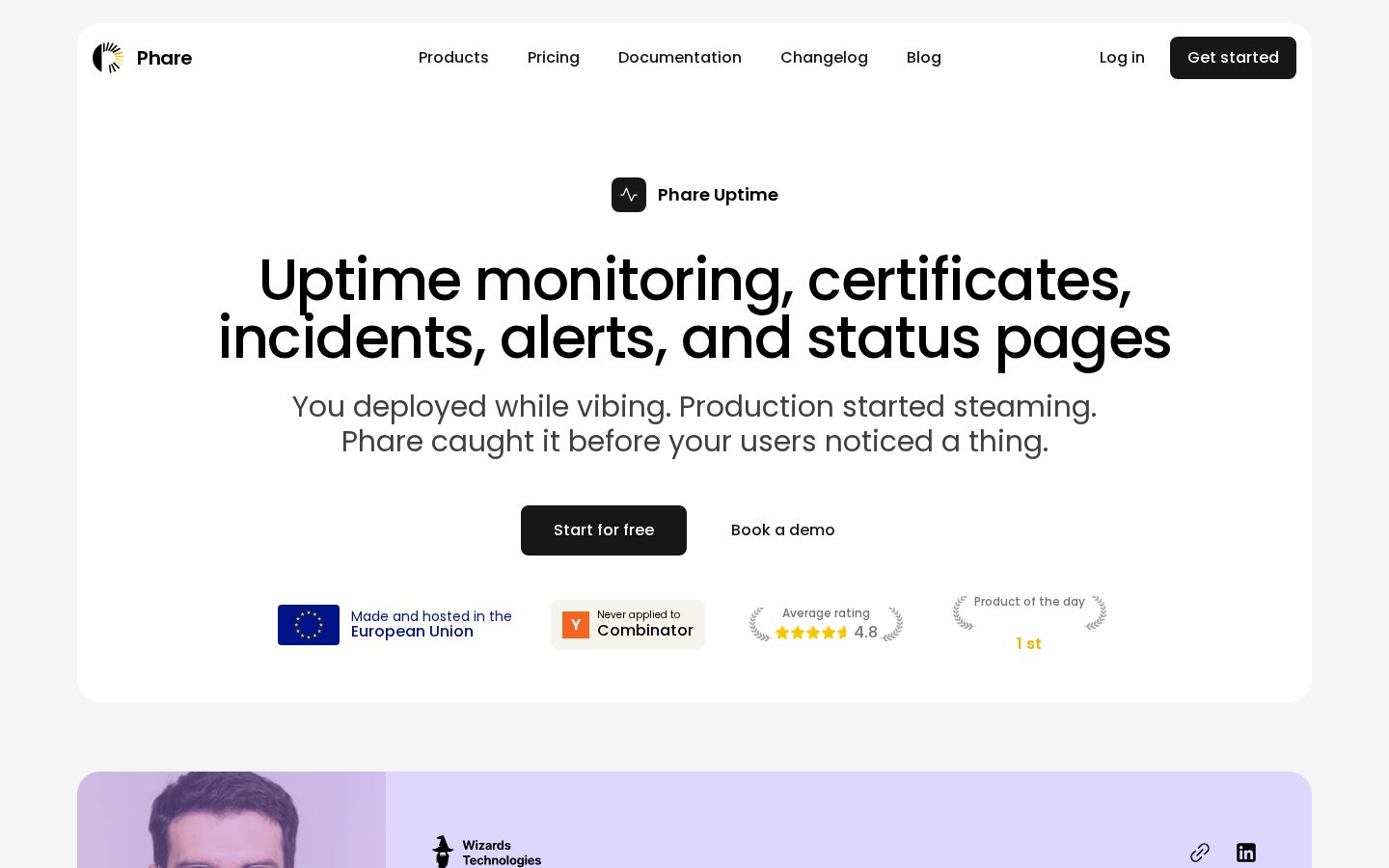Go to the Pricing page
Image resolution: width=1389 pixels, height=868 pixels.
coord(554,58)
